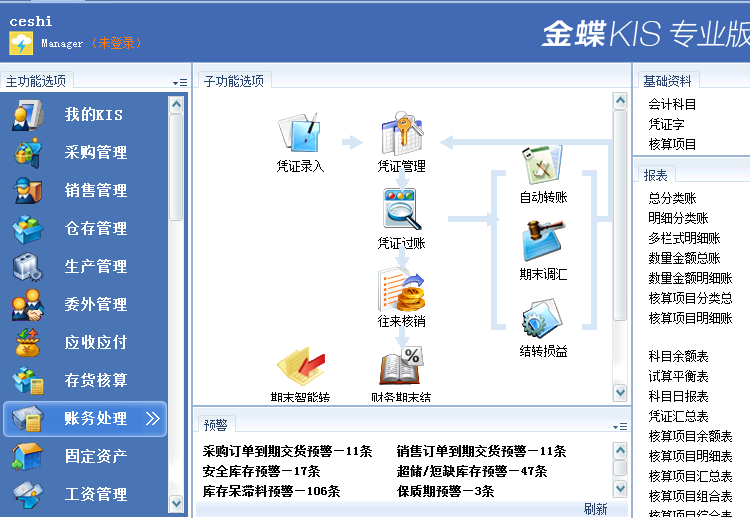Open the 核算项目组合表 report
The image size is (750, 518).
click(690, 496)
